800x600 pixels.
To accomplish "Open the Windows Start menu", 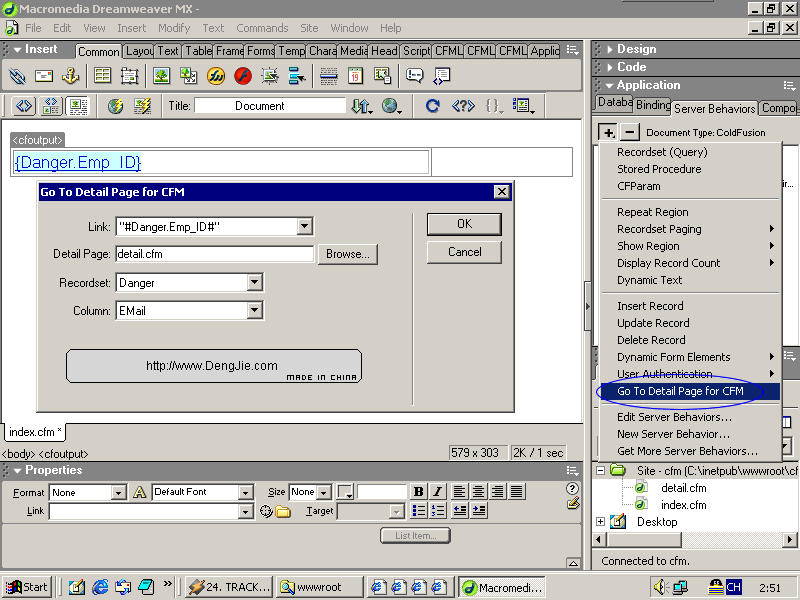I will 27,587.
